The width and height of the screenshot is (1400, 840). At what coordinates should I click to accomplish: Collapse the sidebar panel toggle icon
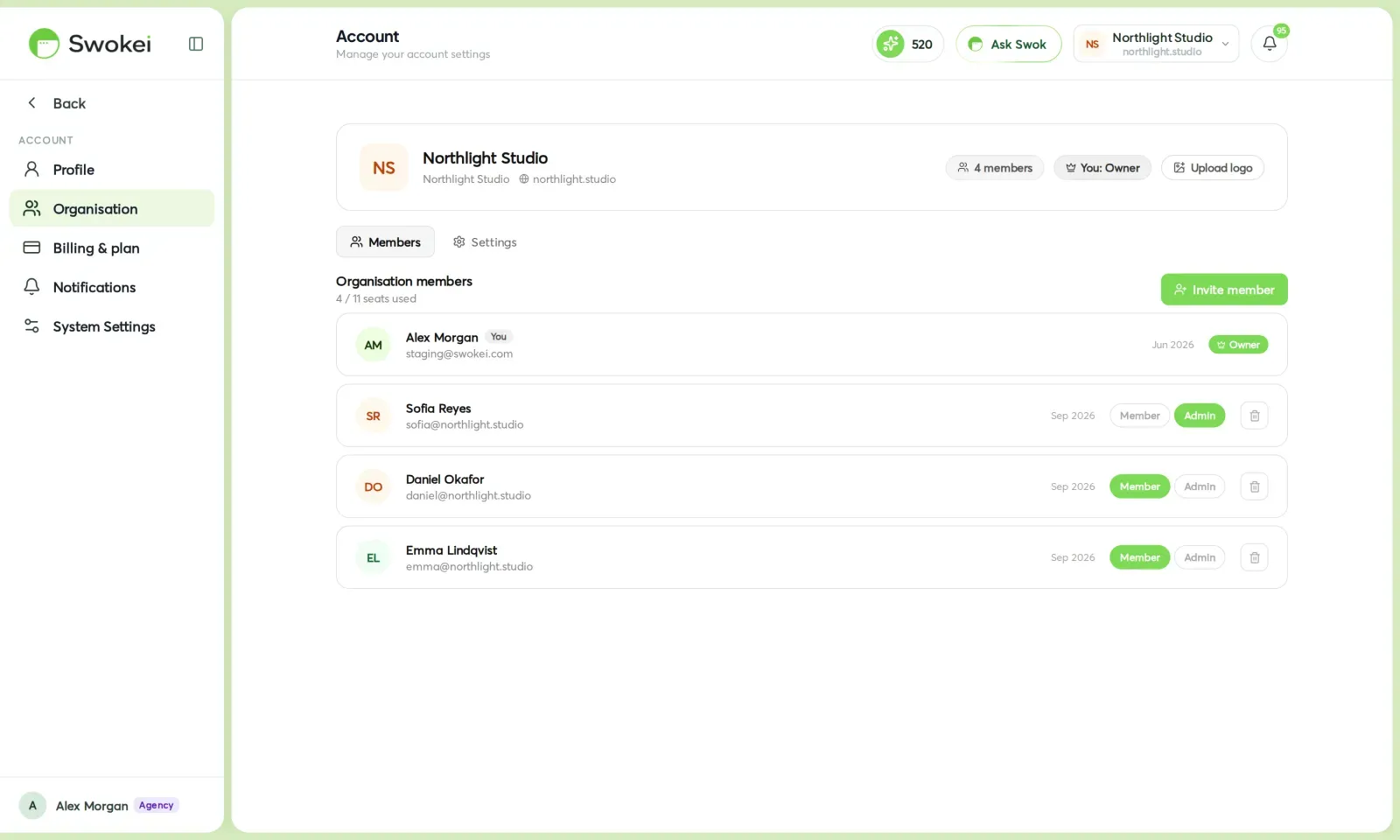coord(196,44)
